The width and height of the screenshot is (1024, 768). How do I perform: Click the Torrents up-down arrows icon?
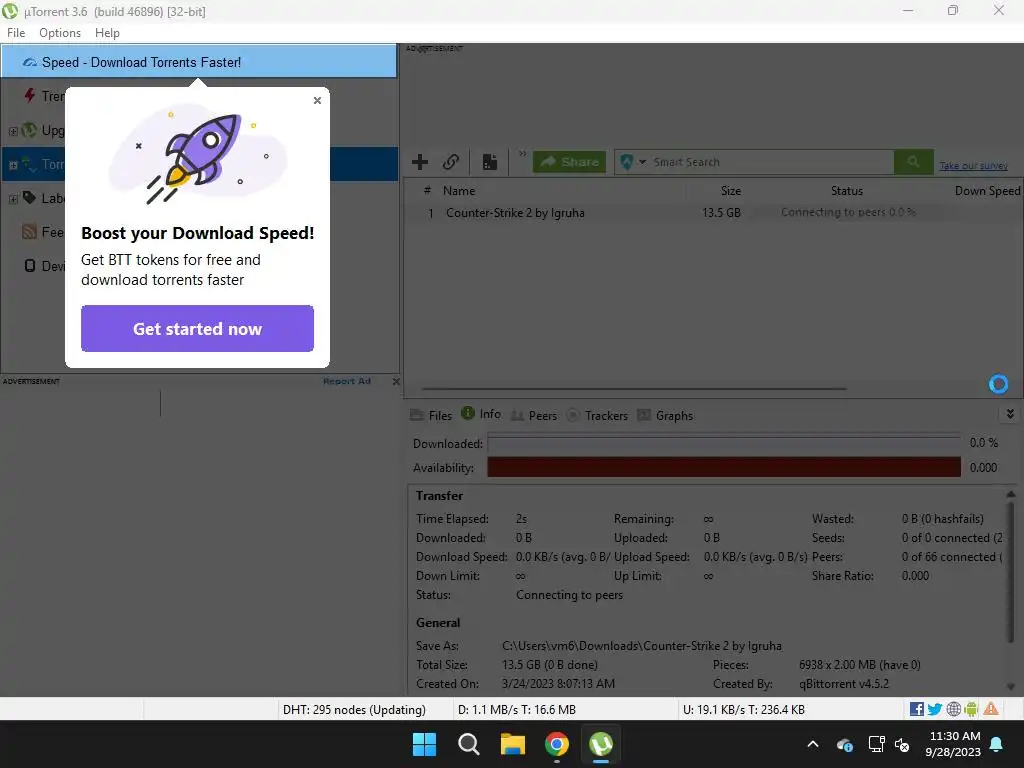[29, 164]
